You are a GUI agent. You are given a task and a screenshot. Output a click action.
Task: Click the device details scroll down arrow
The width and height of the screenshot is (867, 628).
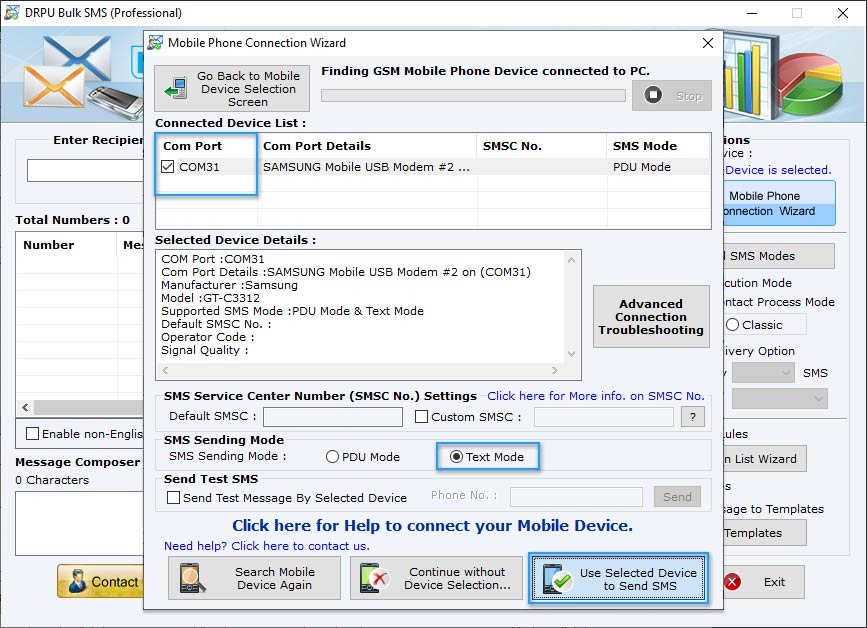572,354
